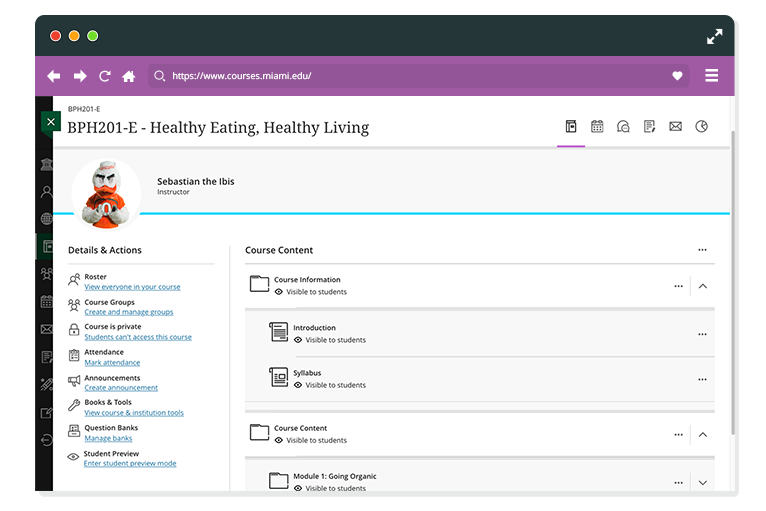766x511 pixels.
Task: Click Sebastian the Ibis profile picture
Action: [x=106, y=194]
